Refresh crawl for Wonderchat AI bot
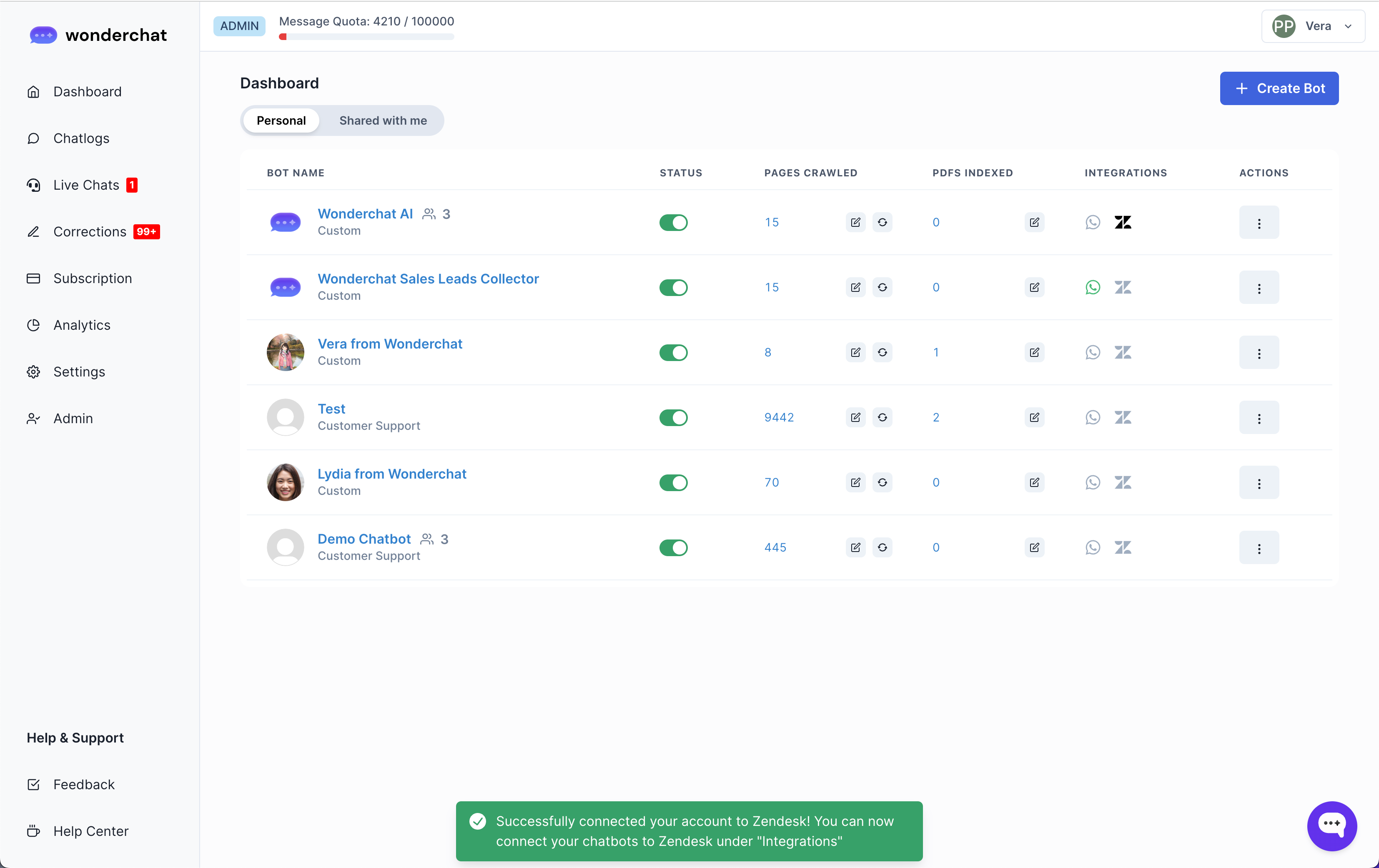This screenshot has width=1379, height=868. [882, 222]
